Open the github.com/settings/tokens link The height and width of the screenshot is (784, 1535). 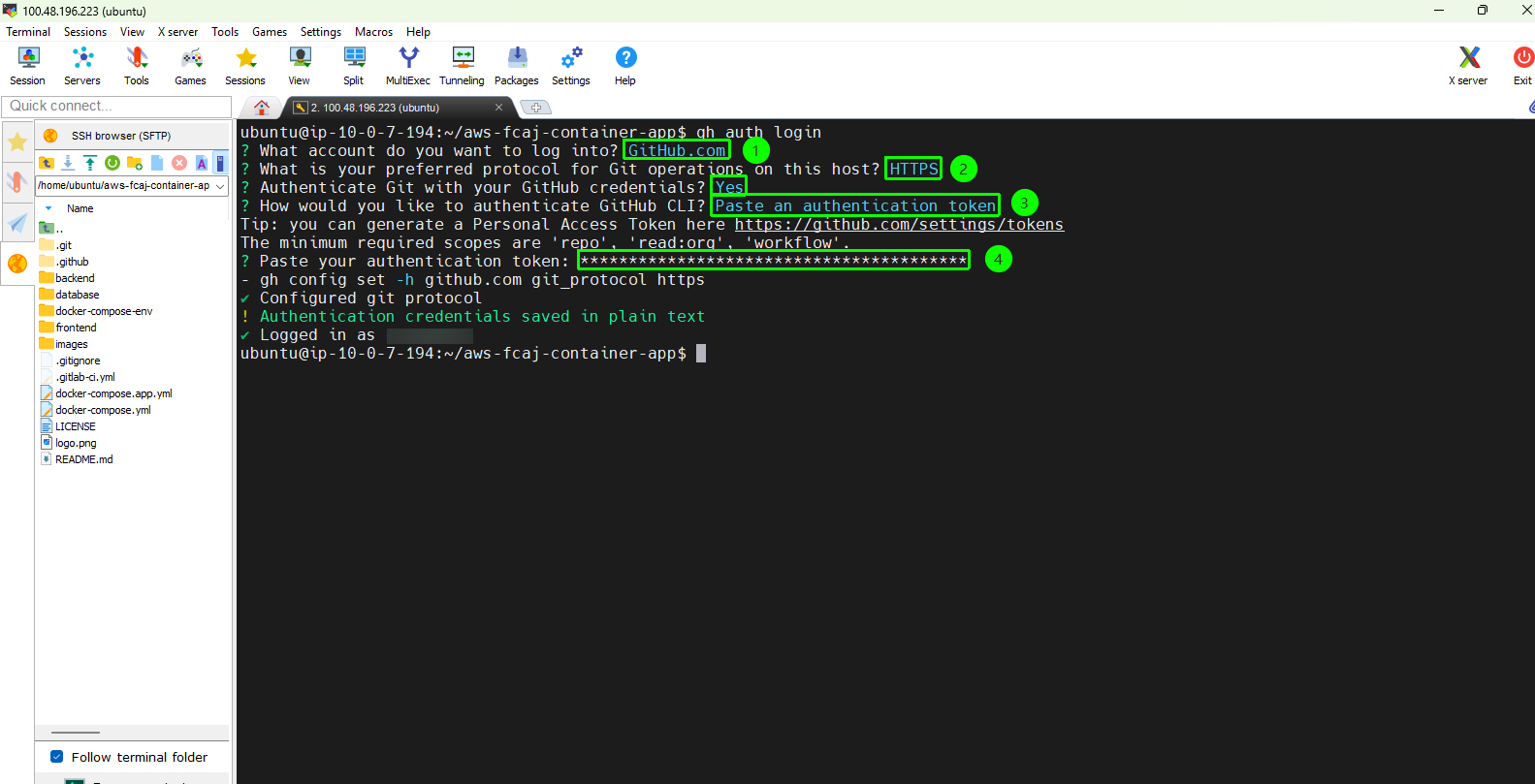coord(899,225)
